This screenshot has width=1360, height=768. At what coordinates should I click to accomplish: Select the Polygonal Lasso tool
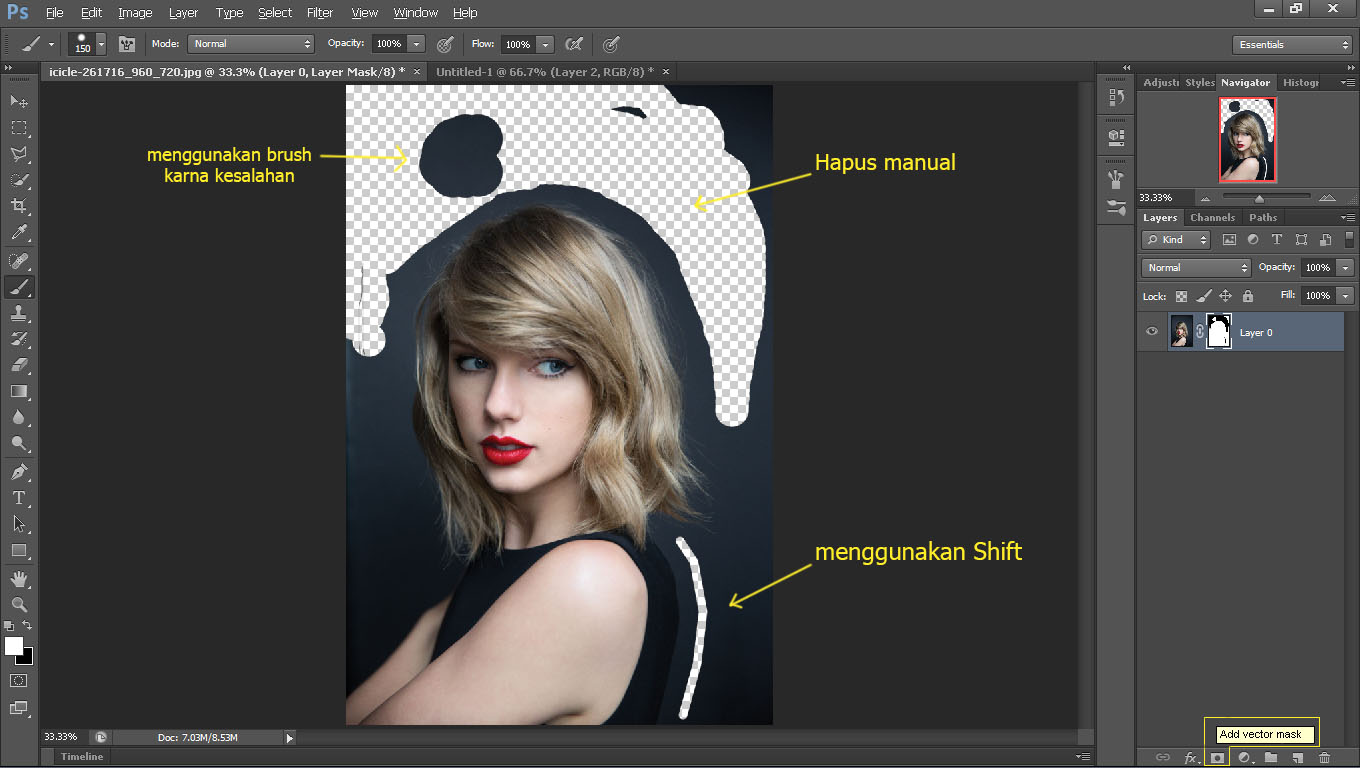(x=19, y=154)
